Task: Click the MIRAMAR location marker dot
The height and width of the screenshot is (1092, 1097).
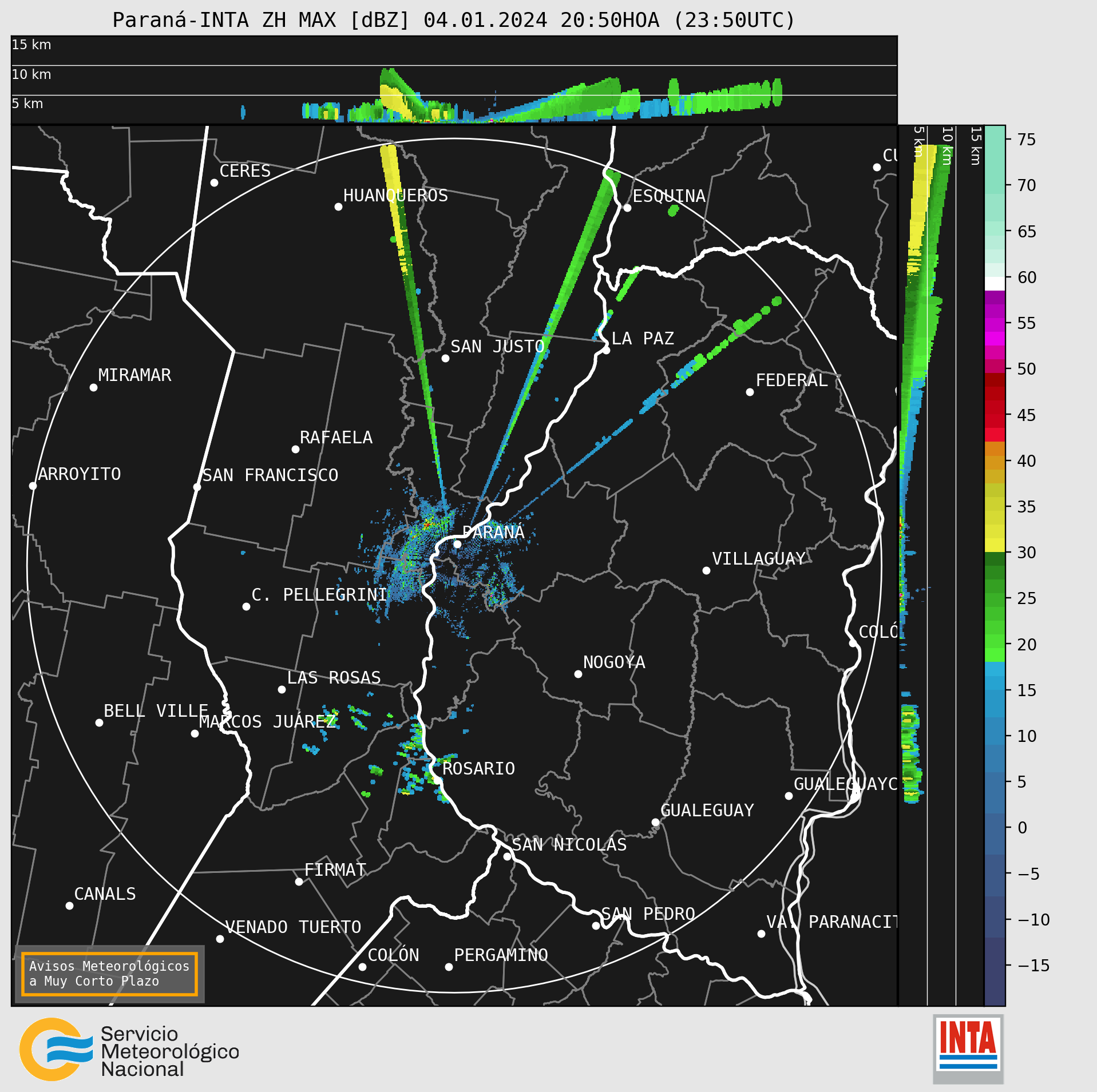Action: click(94, 387)
